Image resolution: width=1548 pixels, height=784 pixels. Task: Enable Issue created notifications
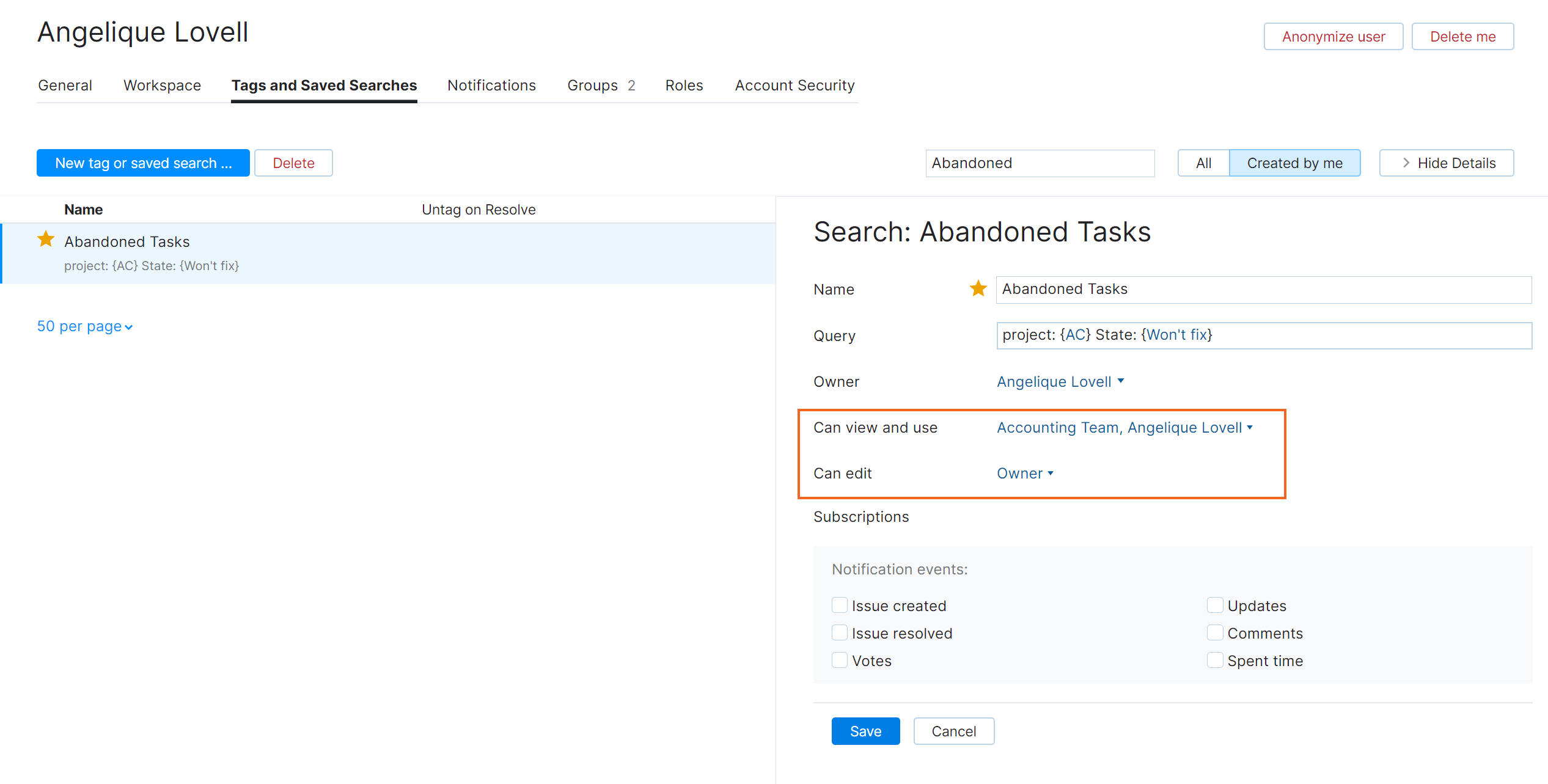point(839,604)
